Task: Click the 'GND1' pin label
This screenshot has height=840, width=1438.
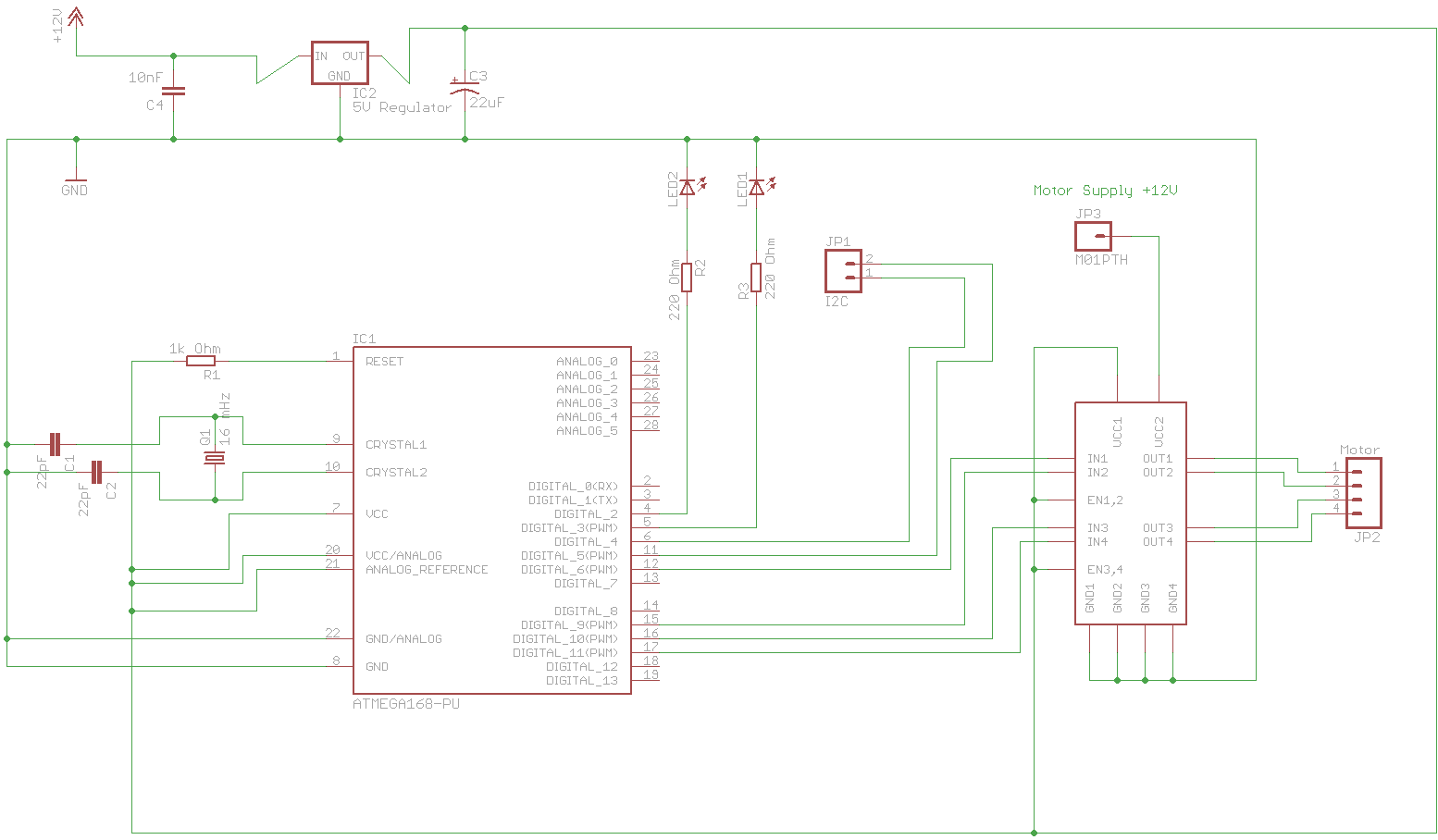Action: click(x=1089, y=598)
